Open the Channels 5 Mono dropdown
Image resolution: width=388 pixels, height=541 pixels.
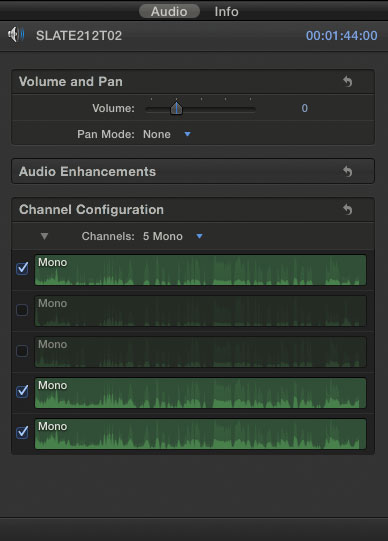172,236
